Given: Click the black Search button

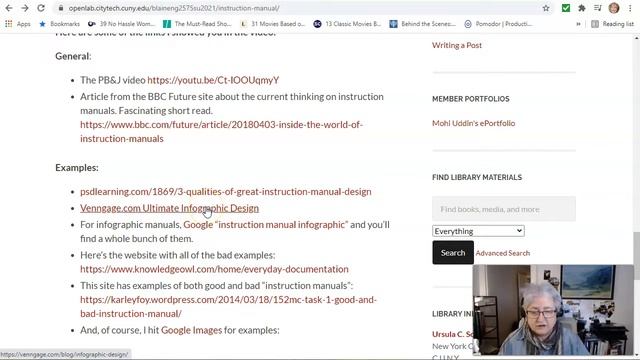Looking at the screenshot, I should (453, 253).
